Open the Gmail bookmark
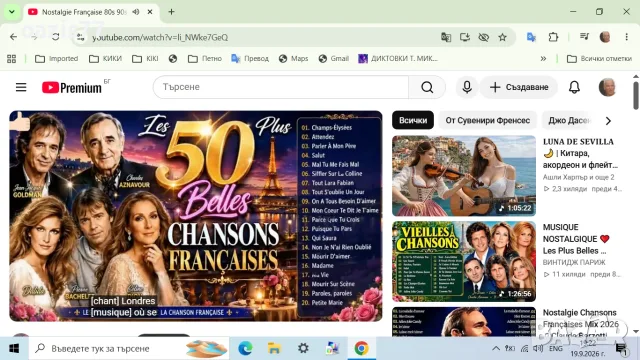640x360 pixels. 333,59
